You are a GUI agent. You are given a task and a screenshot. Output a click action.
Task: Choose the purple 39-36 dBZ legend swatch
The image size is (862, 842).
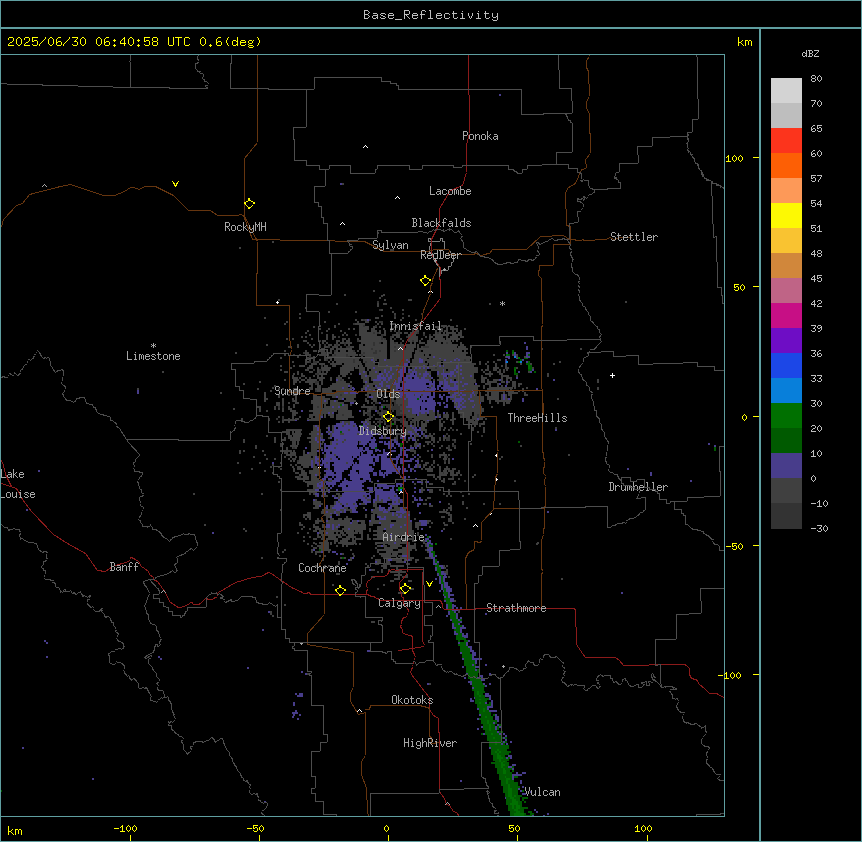(x=786, y=341)
